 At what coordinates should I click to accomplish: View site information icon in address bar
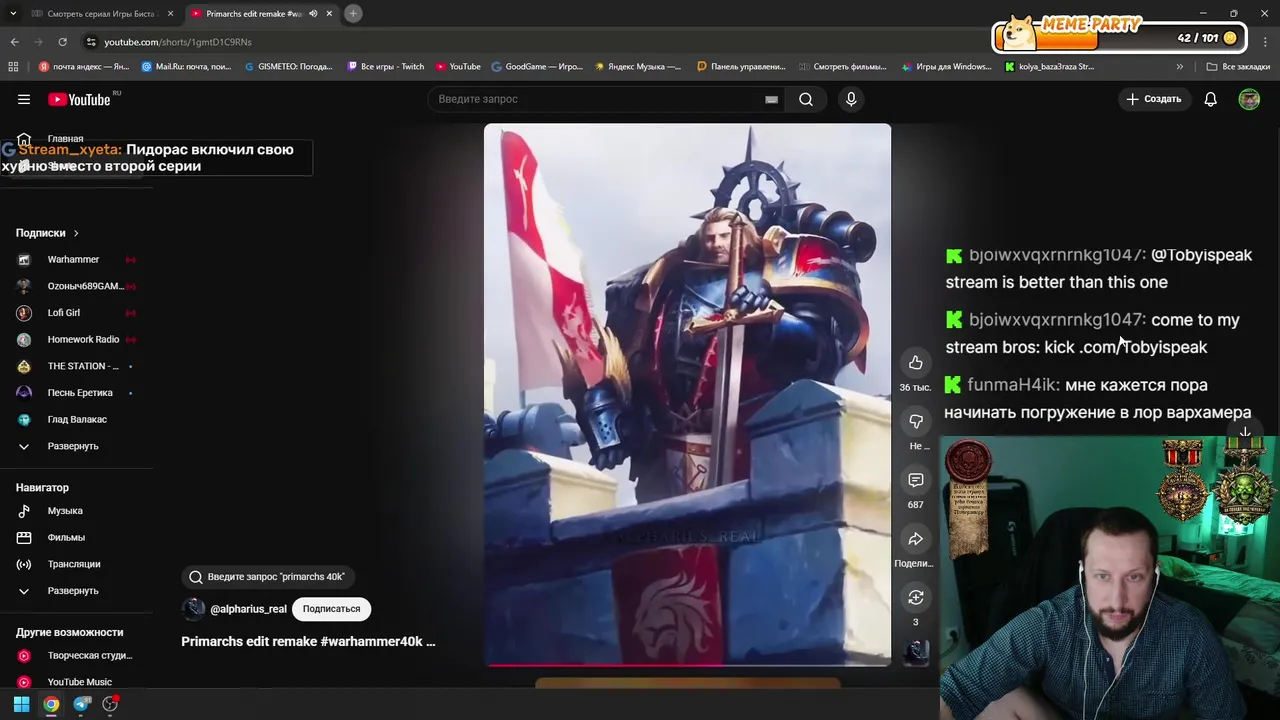[x=91, y=42]
